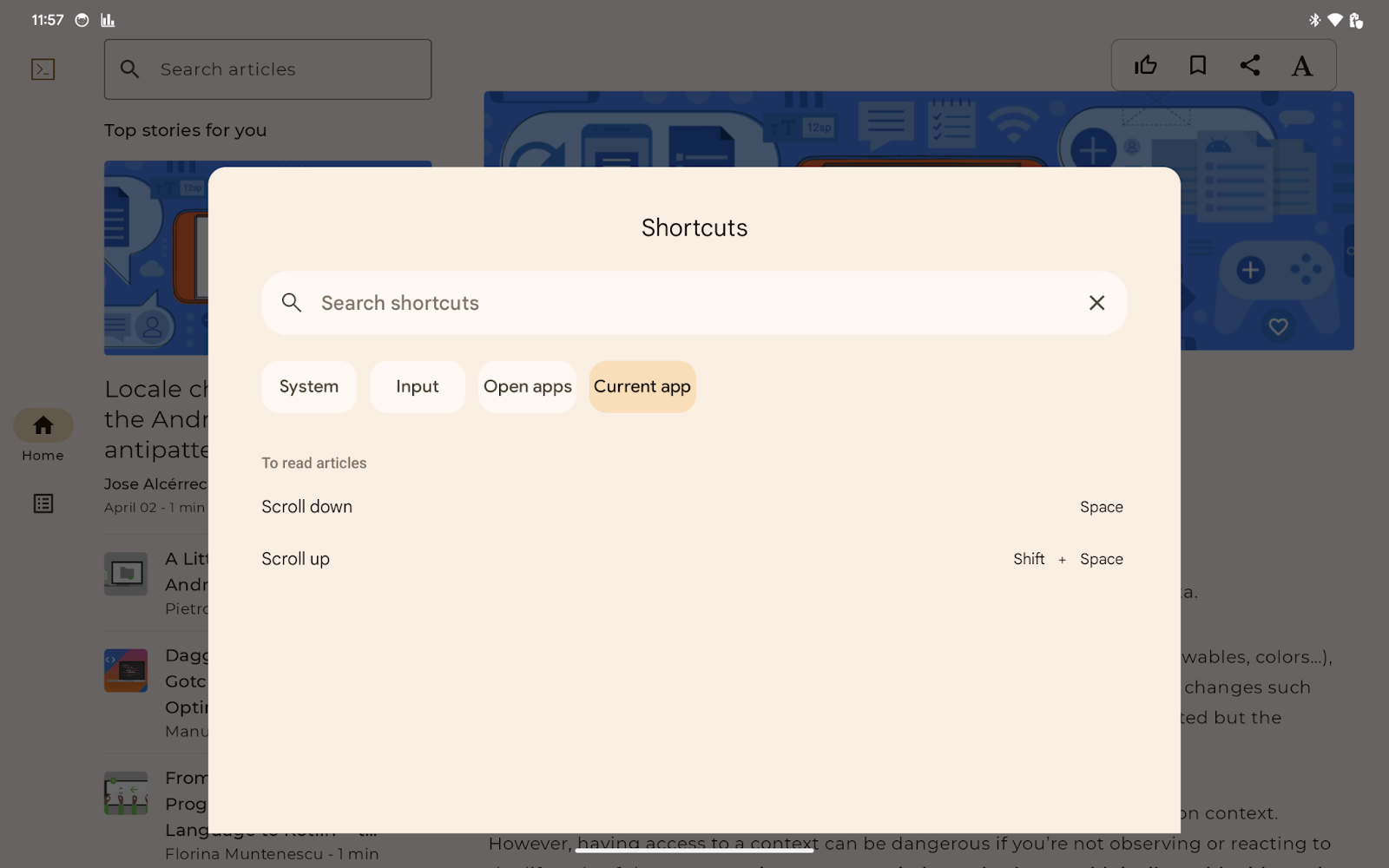
Task: Share the article via share icon
Action: pos(1250,64)
